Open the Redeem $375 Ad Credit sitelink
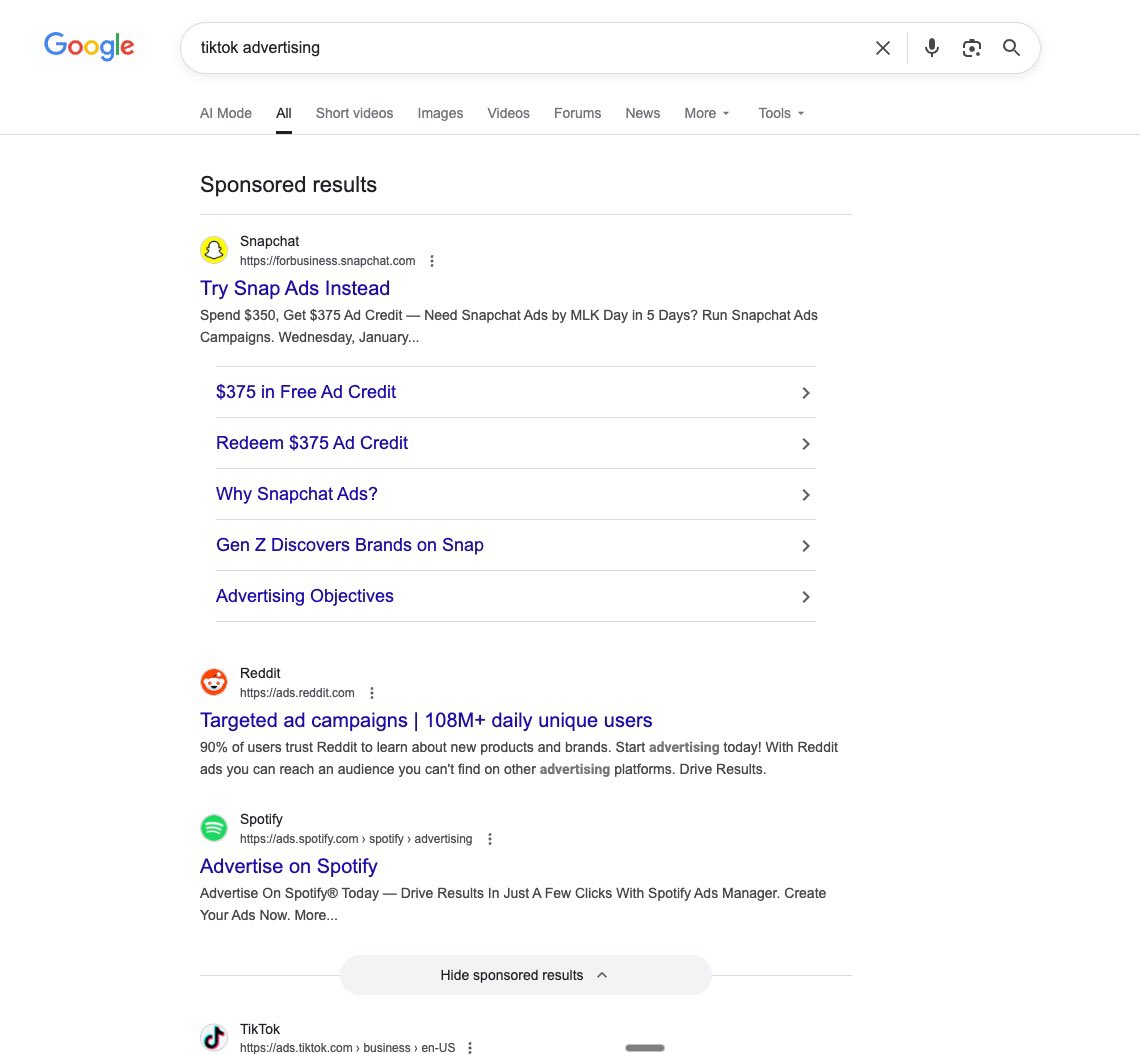This screenshot has width=1140, height=1054. pyautogui.click(x=312, y=443)
